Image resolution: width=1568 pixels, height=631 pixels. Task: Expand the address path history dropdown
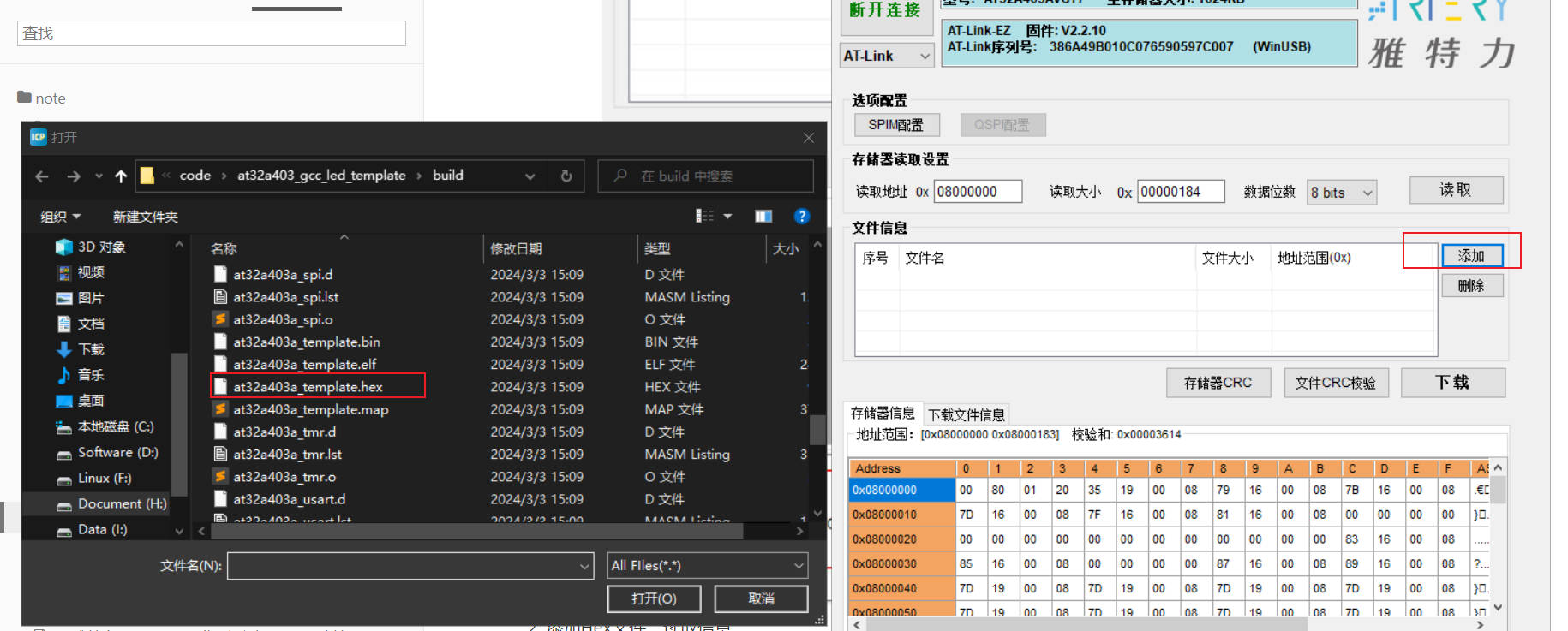click(x=530, y=176)
